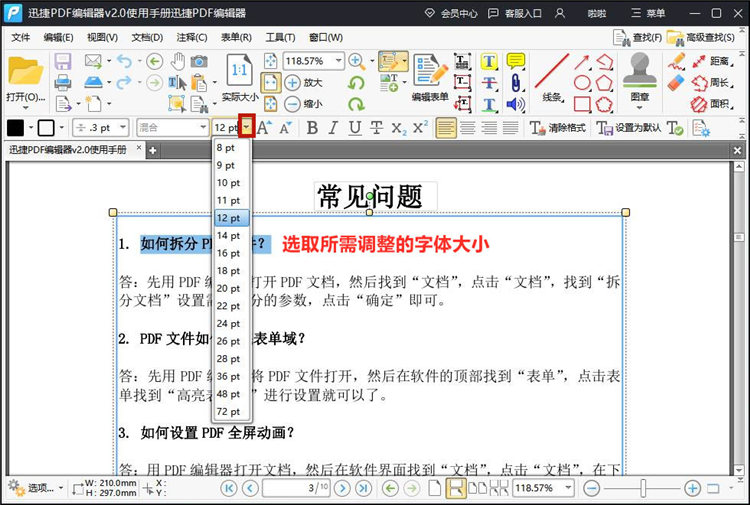
Task: Click the Snapshot camera tool
Action: click(x=199, y=61)
